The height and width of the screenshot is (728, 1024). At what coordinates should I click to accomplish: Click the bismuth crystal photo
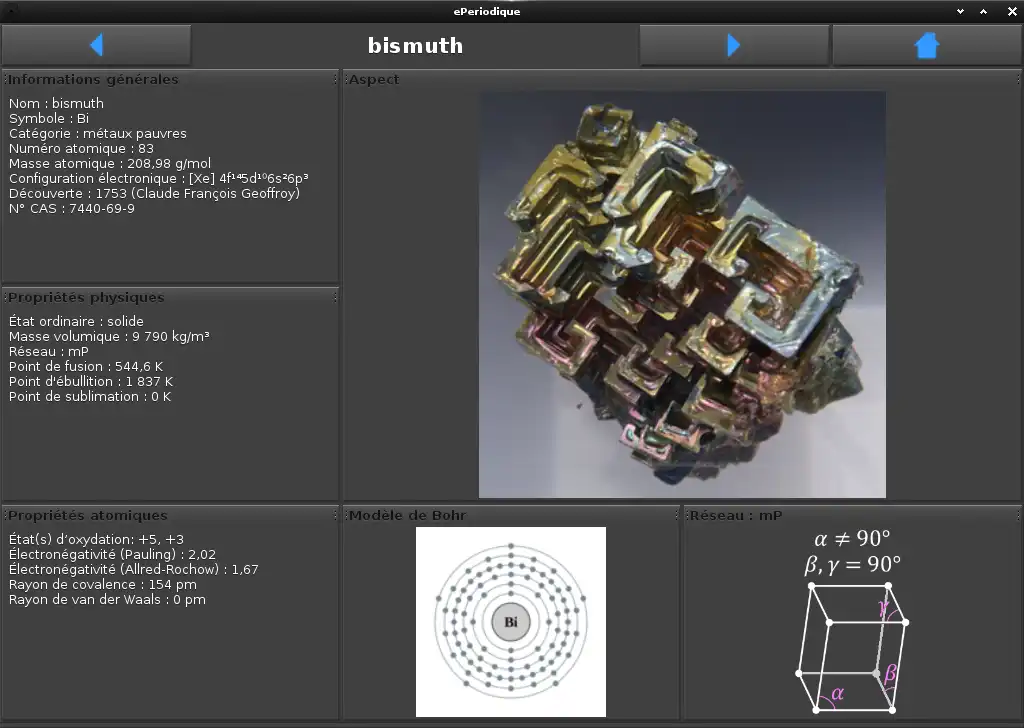(682, 294)
